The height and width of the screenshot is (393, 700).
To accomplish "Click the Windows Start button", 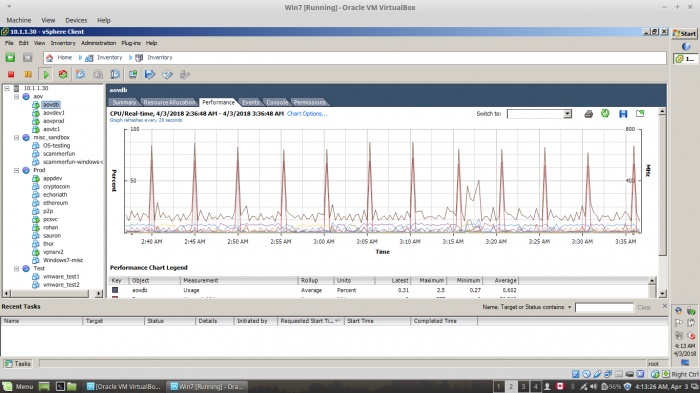I will point(684,33).
